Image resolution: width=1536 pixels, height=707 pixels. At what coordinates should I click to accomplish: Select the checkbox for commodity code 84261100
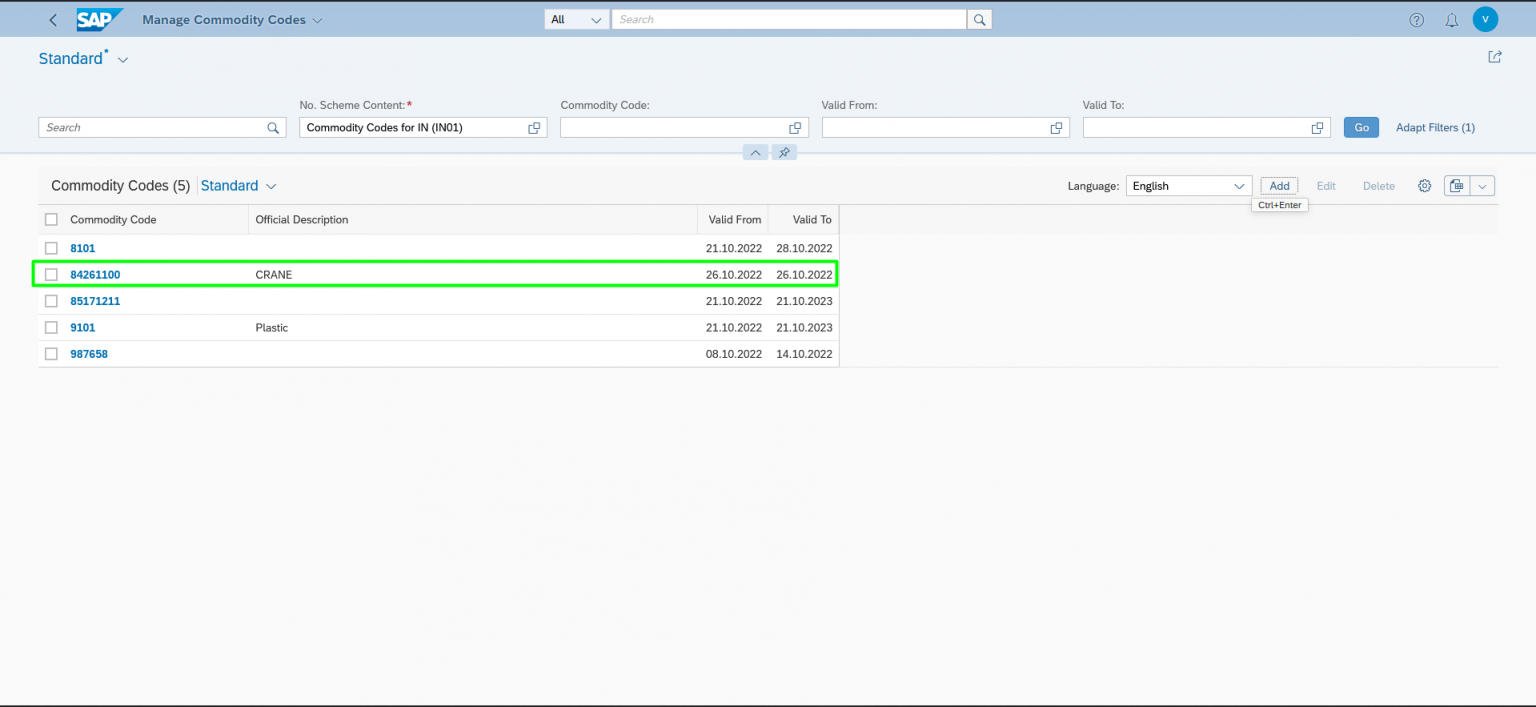click(51, 274)
